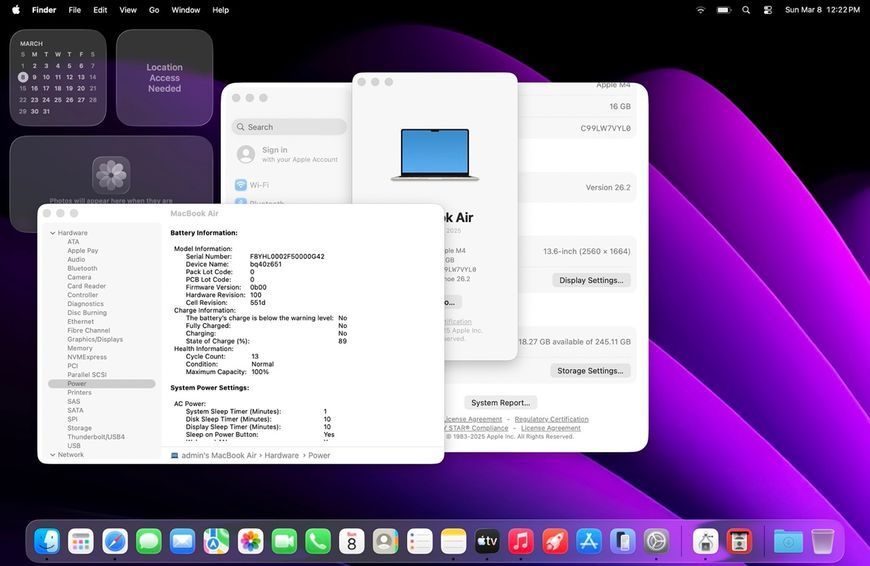This screenshot has height=566, width=870.
Task: Select NVMExpress in sidebar
Action: coord(87,357)
